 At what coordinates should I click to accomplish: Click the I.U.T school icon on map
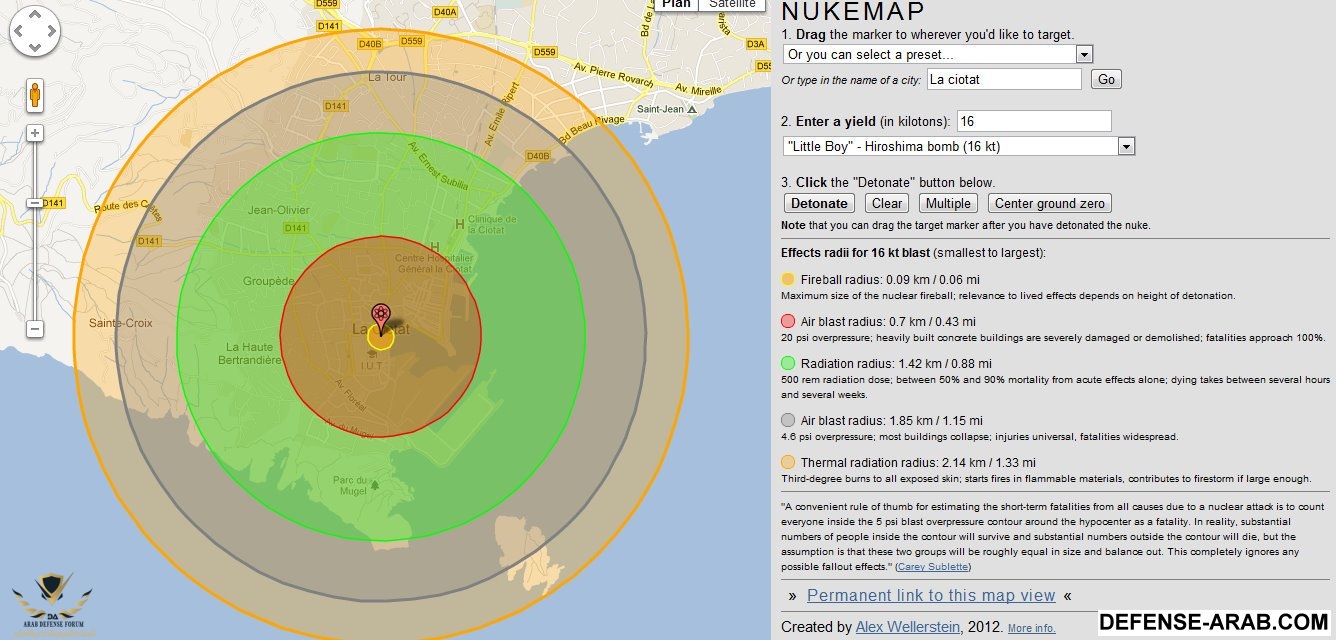click(371, 353)
